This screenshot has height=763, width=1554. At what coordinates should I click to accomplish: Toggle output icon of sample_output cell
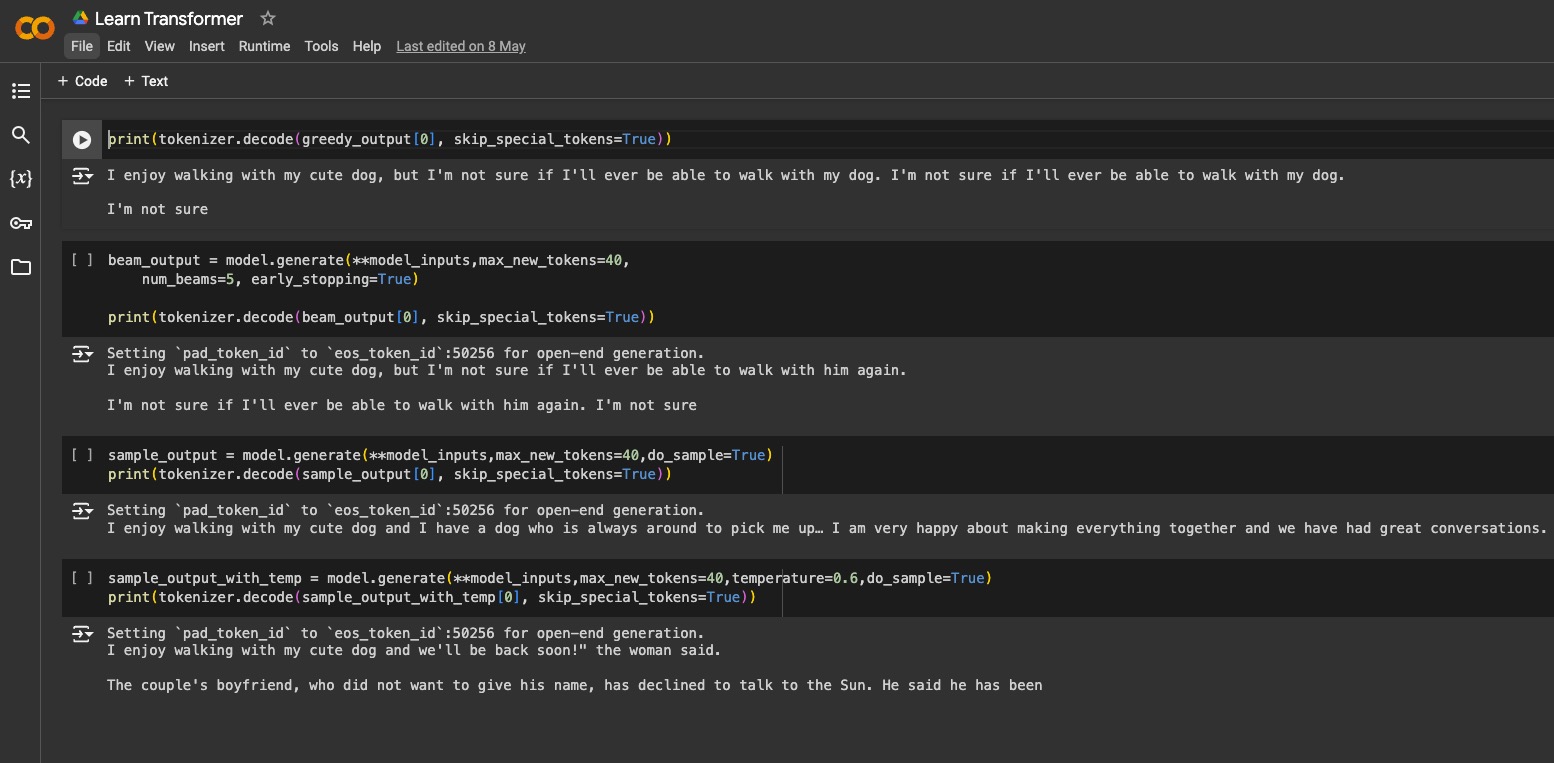[x=82, y=511]
